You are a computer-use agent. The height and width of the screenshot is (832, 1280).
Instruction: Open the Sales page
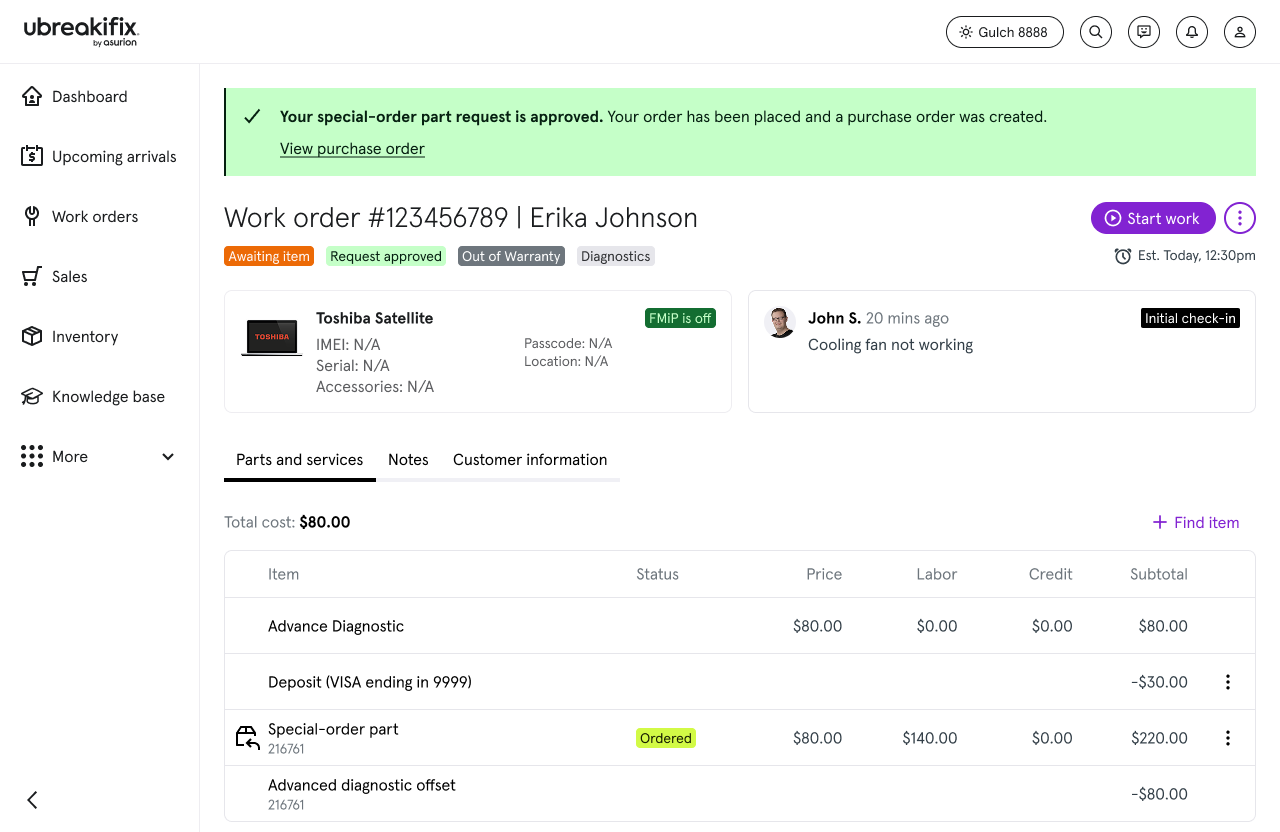click(x=70, y=277)
